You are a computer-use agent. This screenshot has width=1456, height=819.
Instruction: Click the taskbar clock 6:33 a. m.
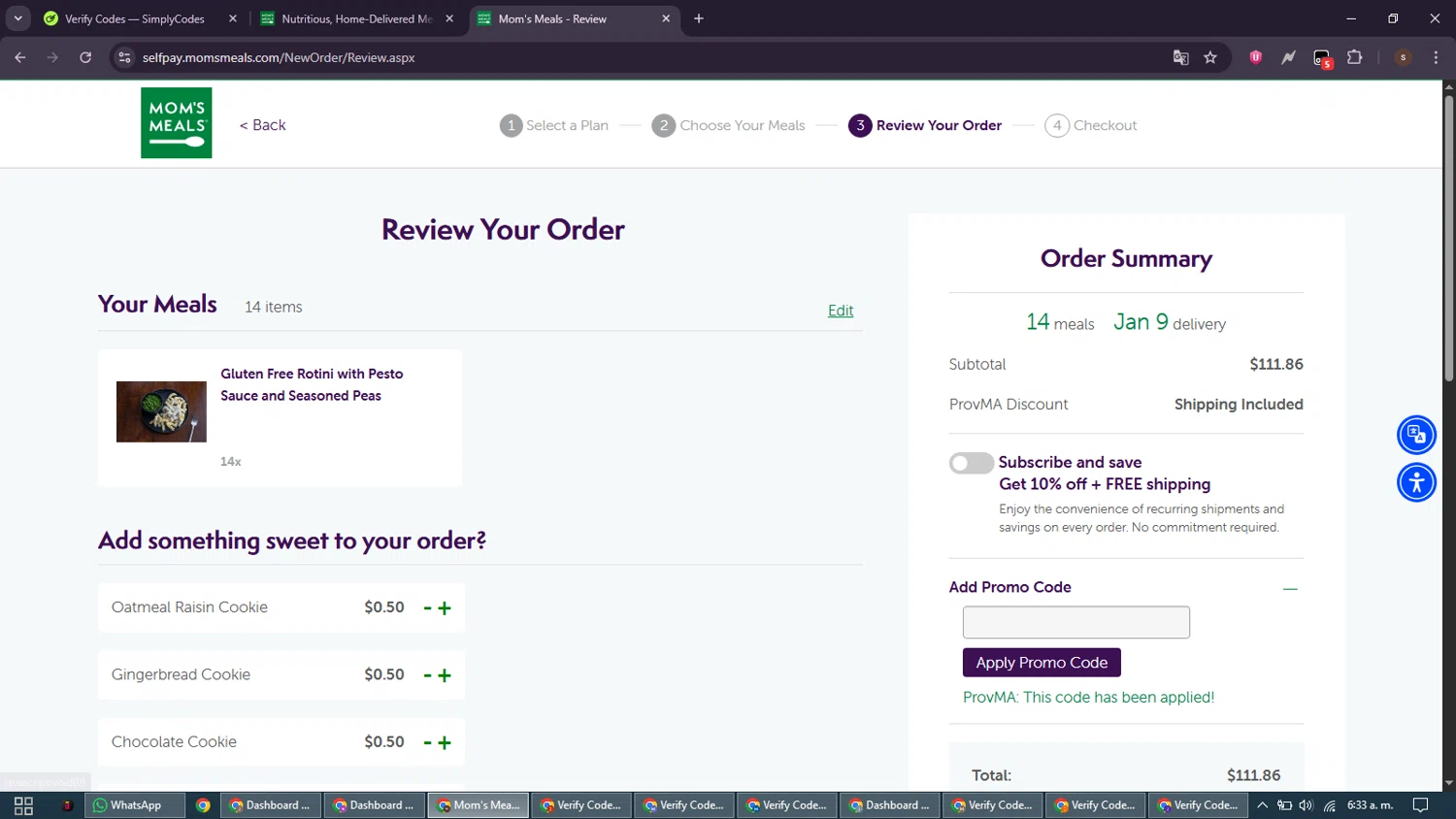pyautogui.click(x=1370, y=805)
